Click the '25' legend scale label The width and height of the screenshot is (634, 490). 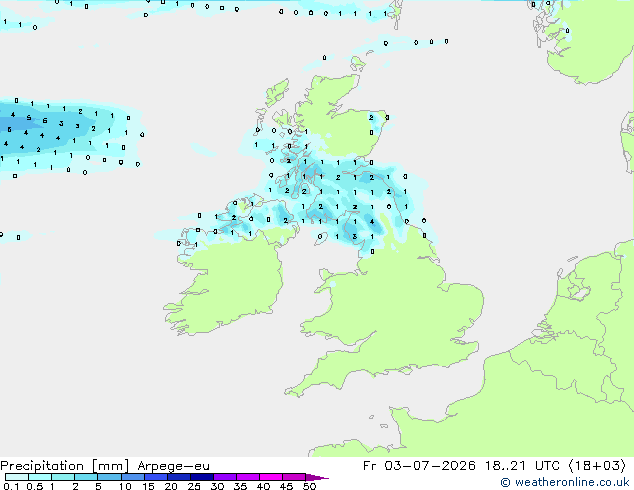click(x=194, y=486)
